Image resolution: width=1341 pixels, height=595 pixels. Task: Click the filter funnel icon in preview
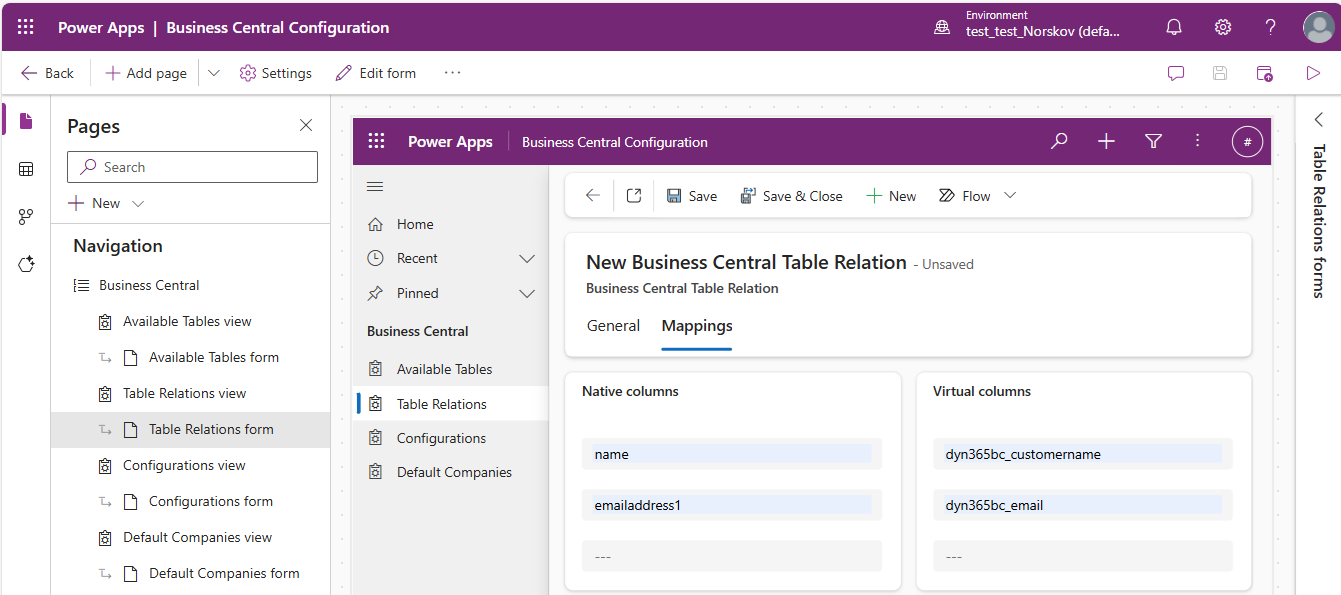[x=1153, y=142]
